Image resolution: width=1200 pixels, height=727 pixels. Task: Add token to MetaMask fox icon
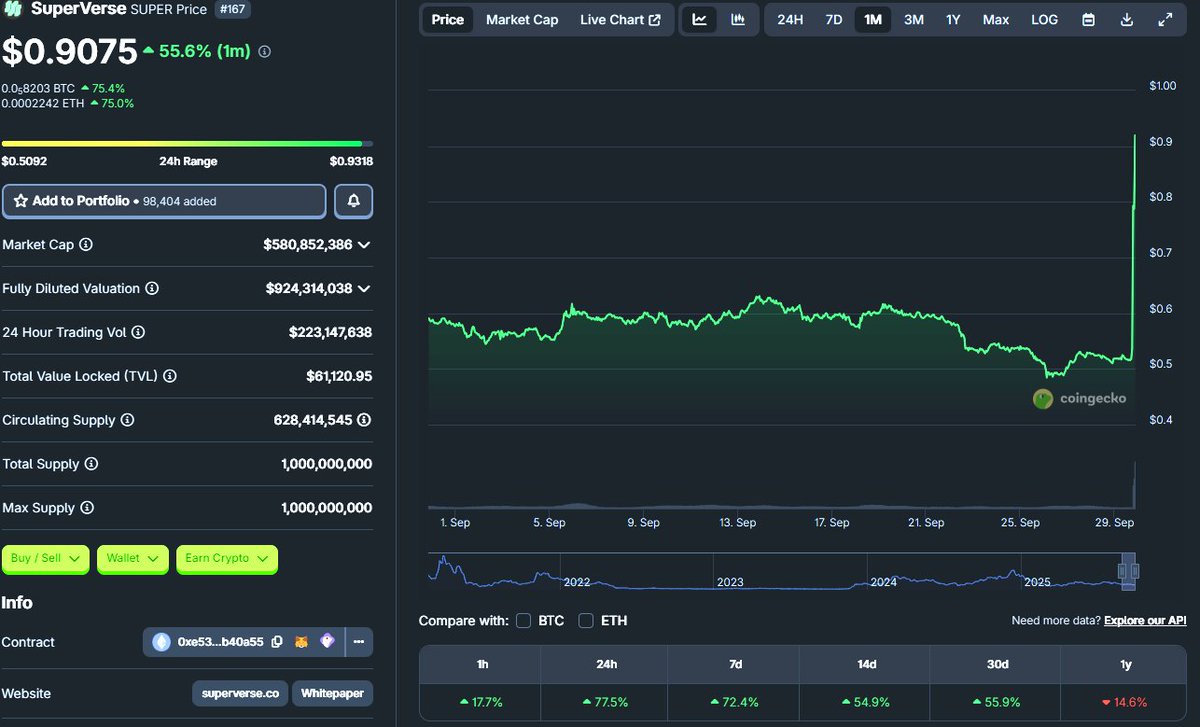tap(301, 642)
